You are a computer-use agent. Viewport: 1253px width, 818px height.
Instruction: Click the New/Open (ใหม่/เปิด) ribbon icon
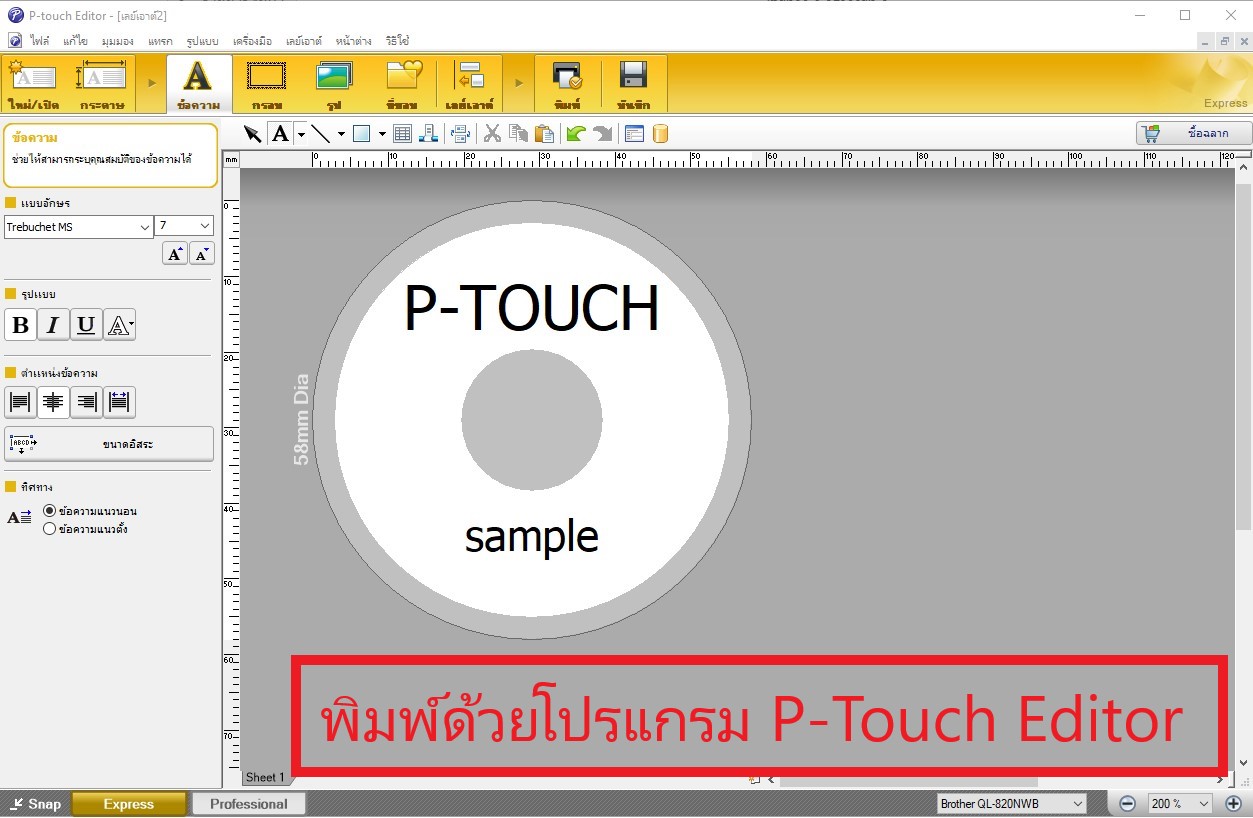pyautogui.click(x=33, y=84)
